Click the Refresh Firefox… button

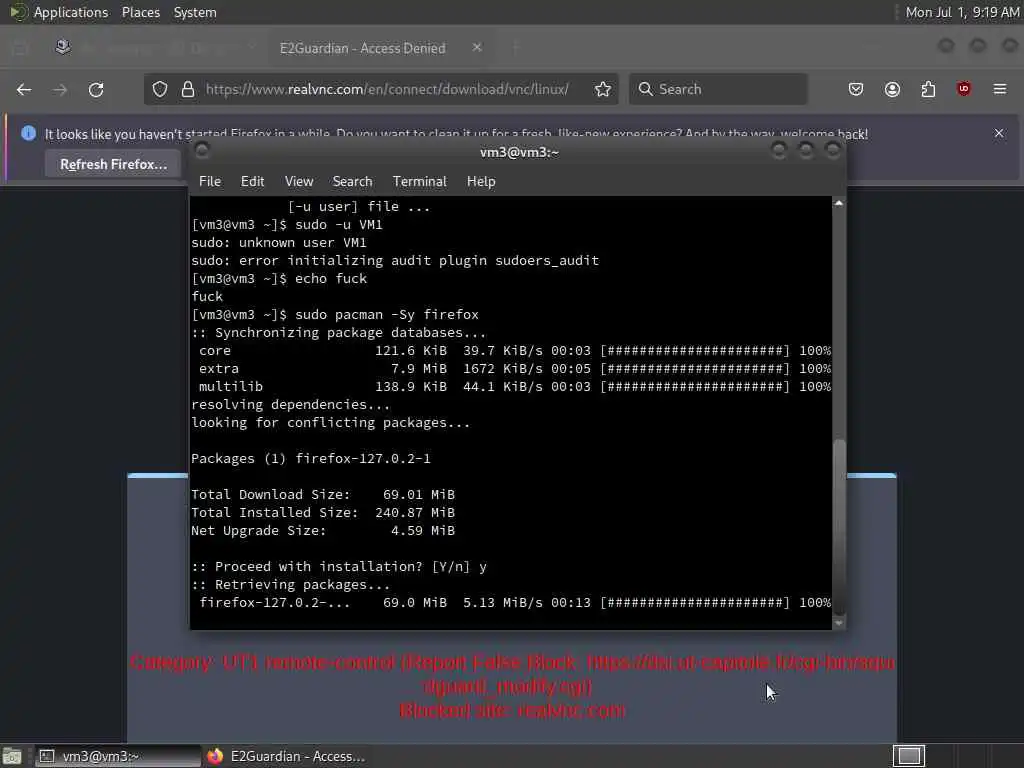coord(114,164)
